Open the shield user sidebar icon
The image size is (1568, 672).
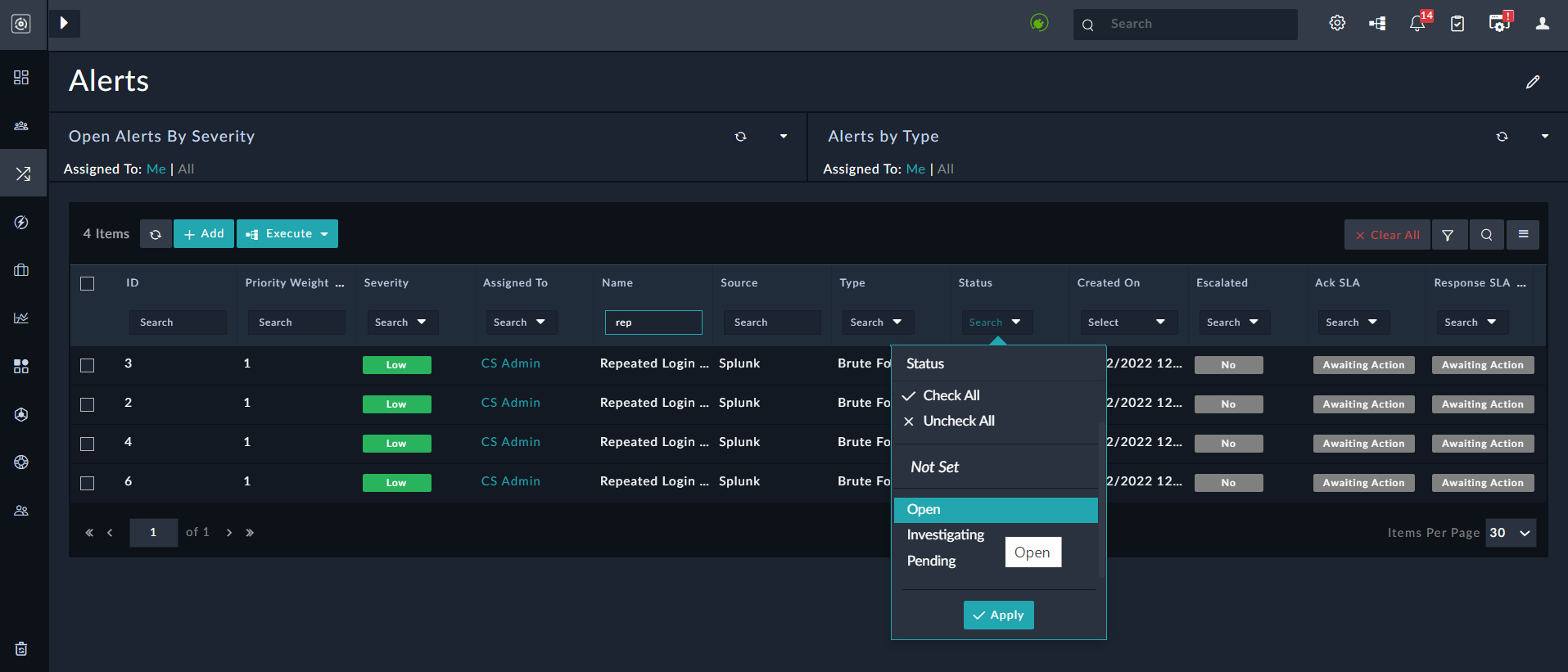click(21, 414)
